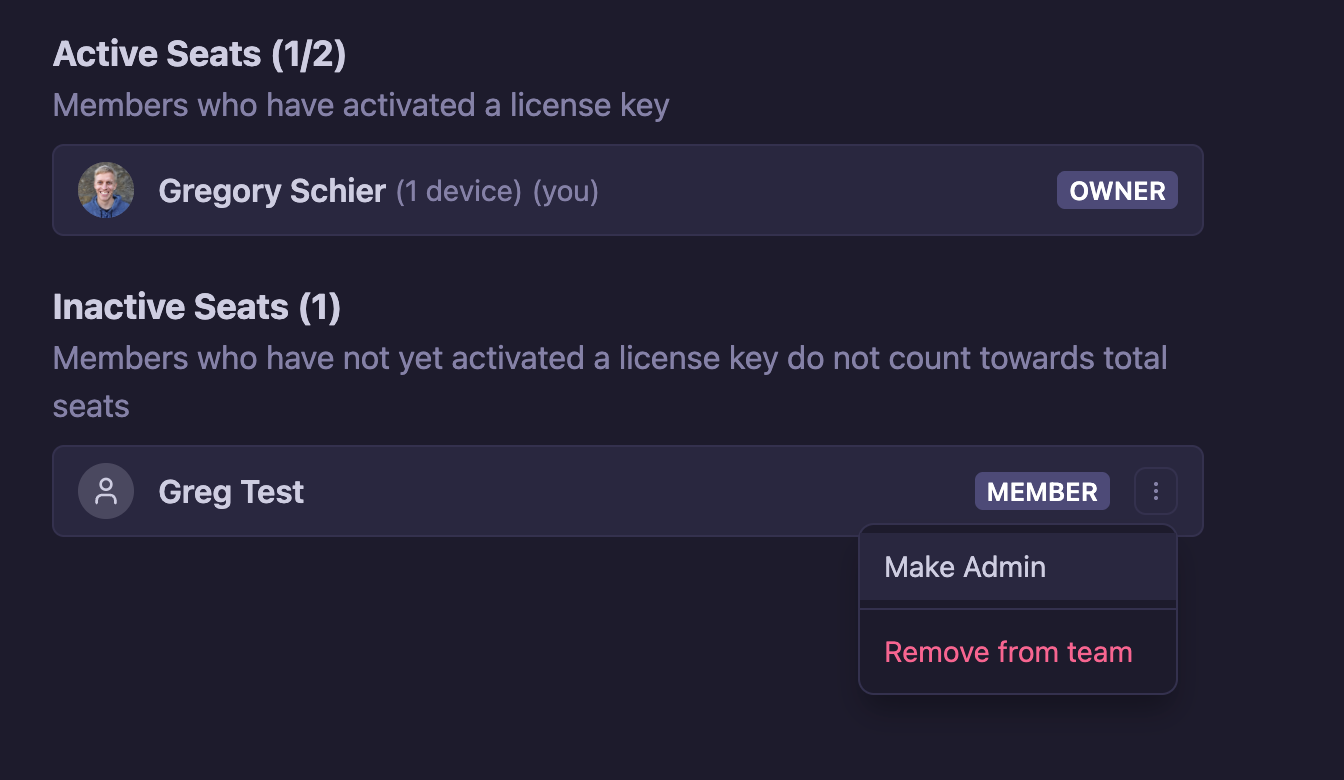The width and height of the screenshot is (1344, 780).
Task: Select the Greg Test name text
Action: [231, 492]
